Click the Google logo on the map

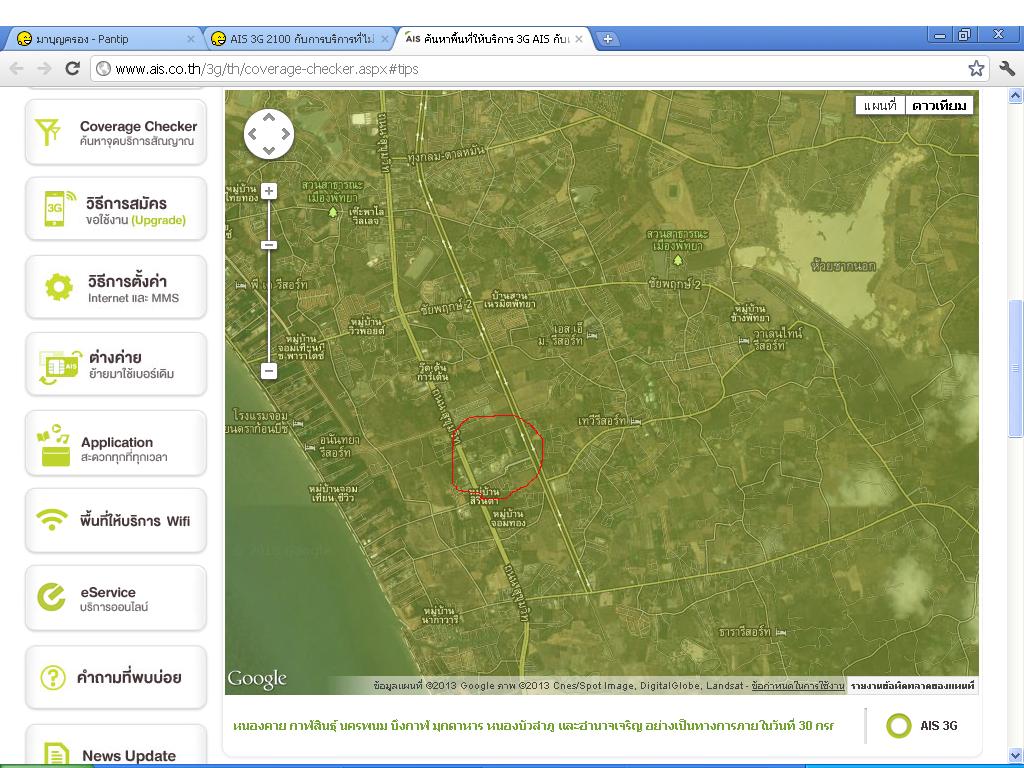pos(257,679)
